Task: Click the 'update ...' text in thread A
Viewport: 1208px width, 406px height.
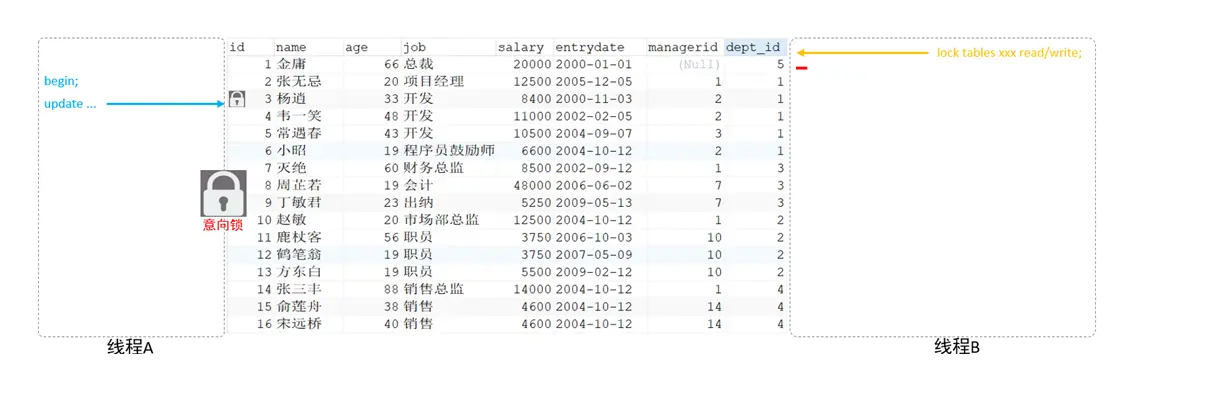Action: 70,104
